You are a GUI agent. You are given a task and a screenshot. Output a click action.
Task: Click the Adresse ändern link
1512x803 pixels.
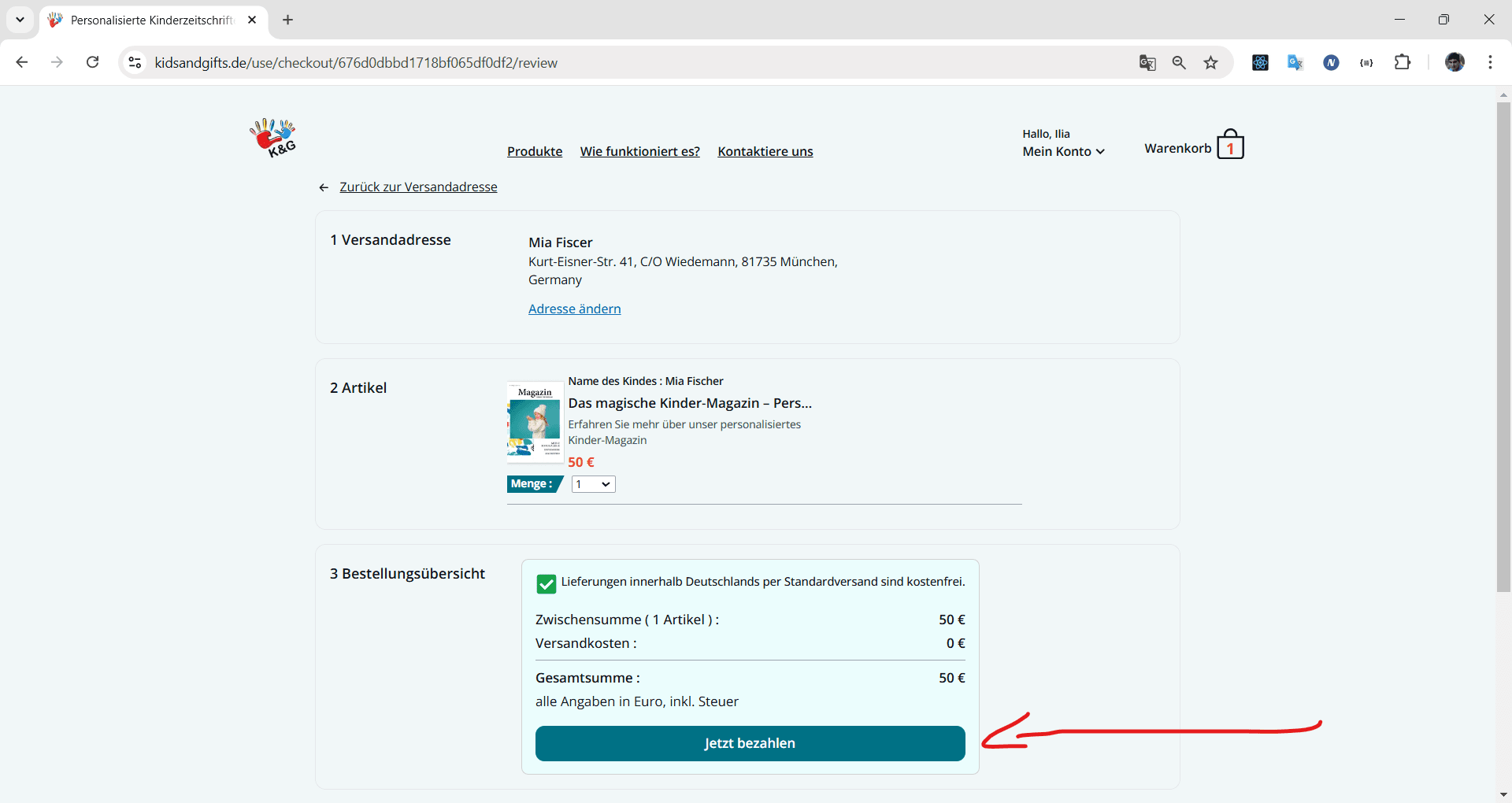574,309
